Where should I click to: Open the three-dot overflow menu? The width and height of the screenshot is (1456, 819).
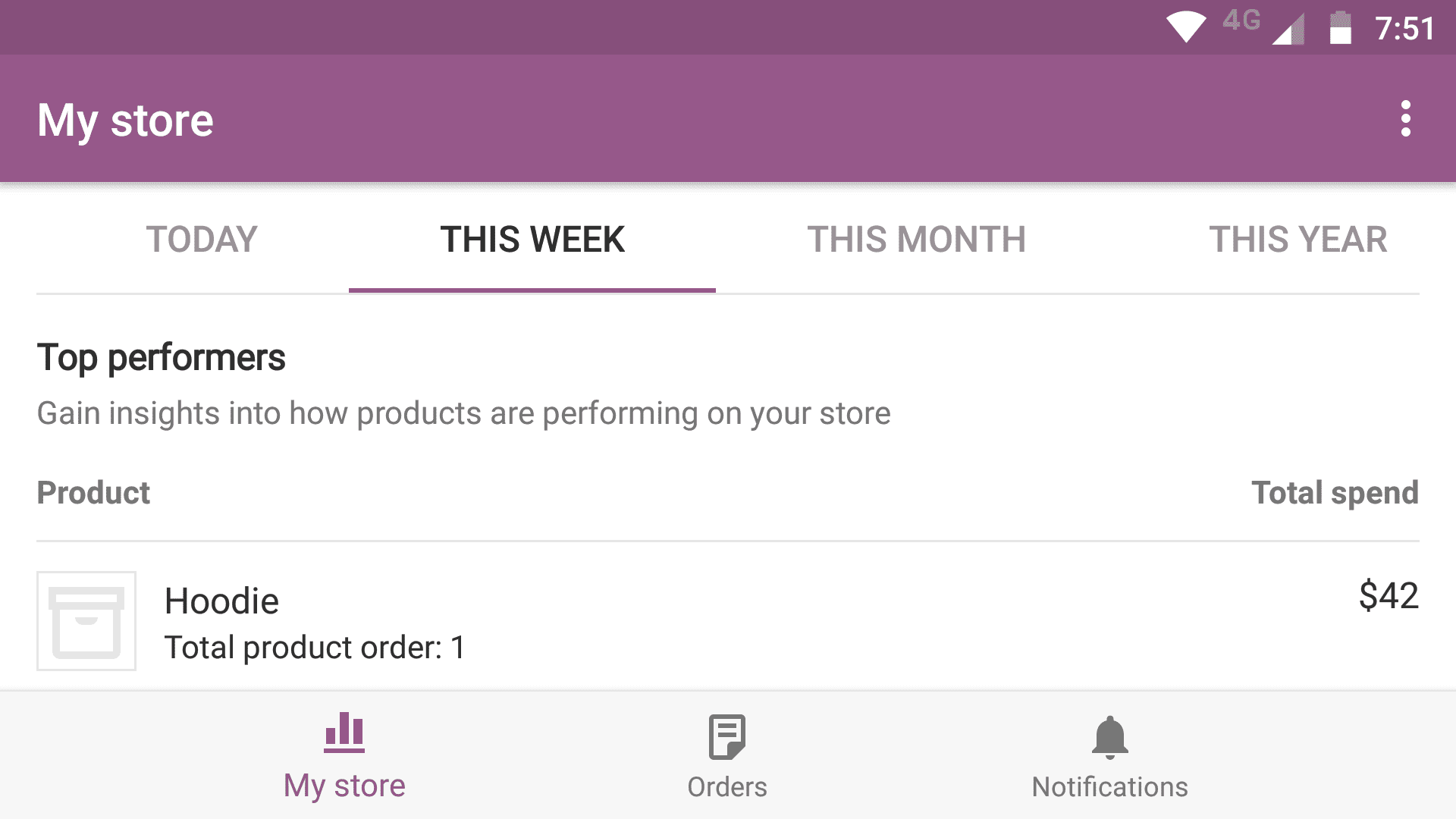pos(1405,119)
